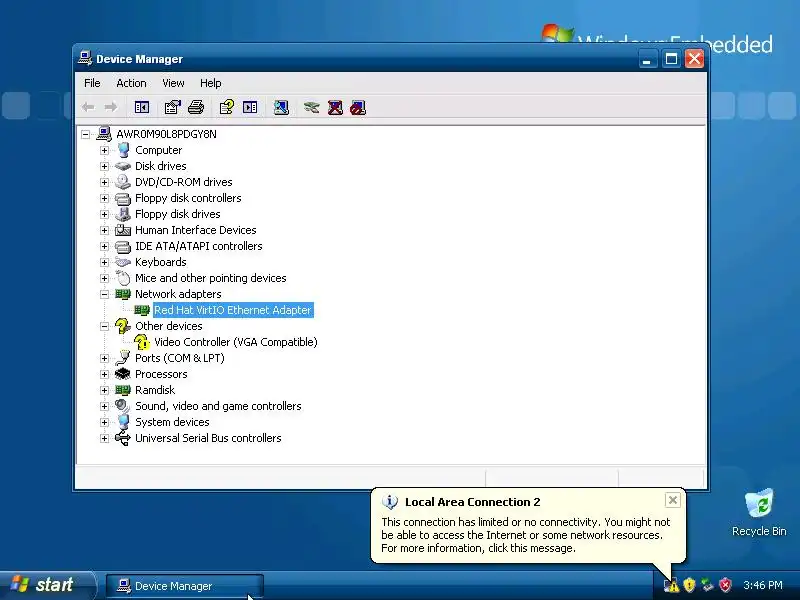
Task: Open the Help menu
Action: 210,83
